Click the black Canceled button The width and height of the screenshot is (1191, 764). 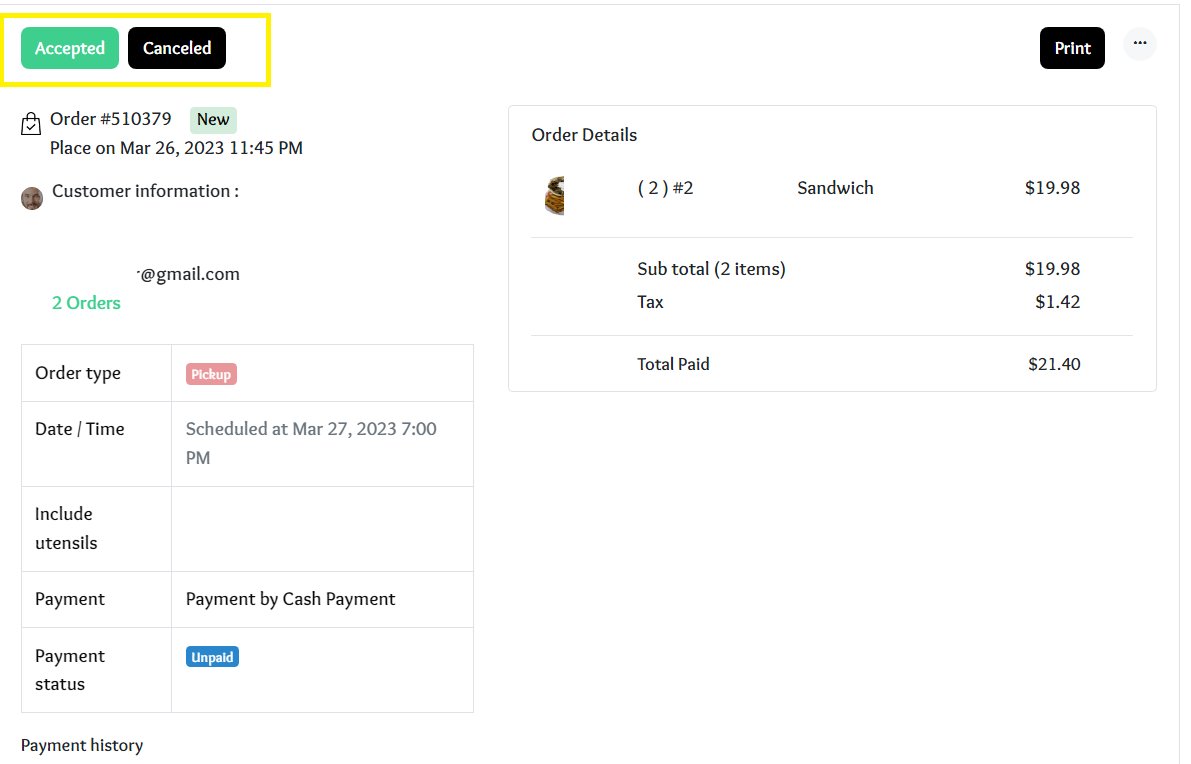177,48
